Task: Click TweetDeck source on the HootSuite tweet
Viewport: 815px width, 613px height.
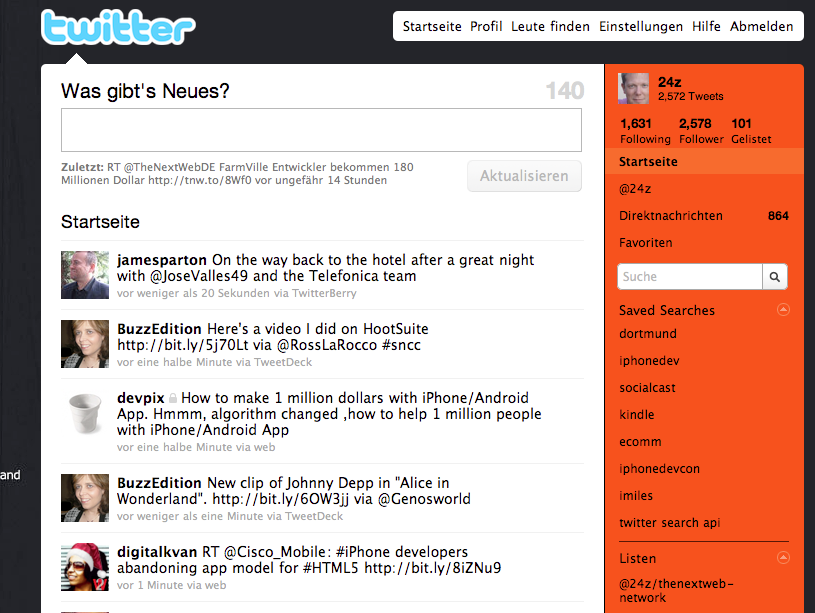Action: 283,362
